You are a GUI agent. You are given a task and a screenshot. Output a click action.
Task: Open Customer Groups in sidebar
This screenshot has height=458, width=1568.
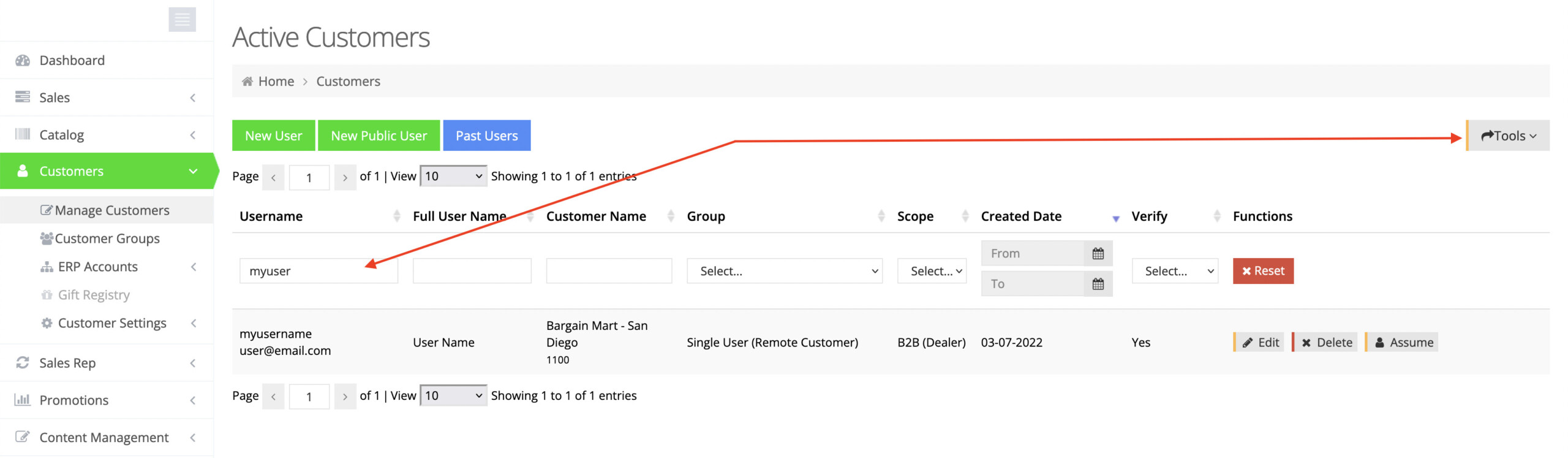point(107,239)
